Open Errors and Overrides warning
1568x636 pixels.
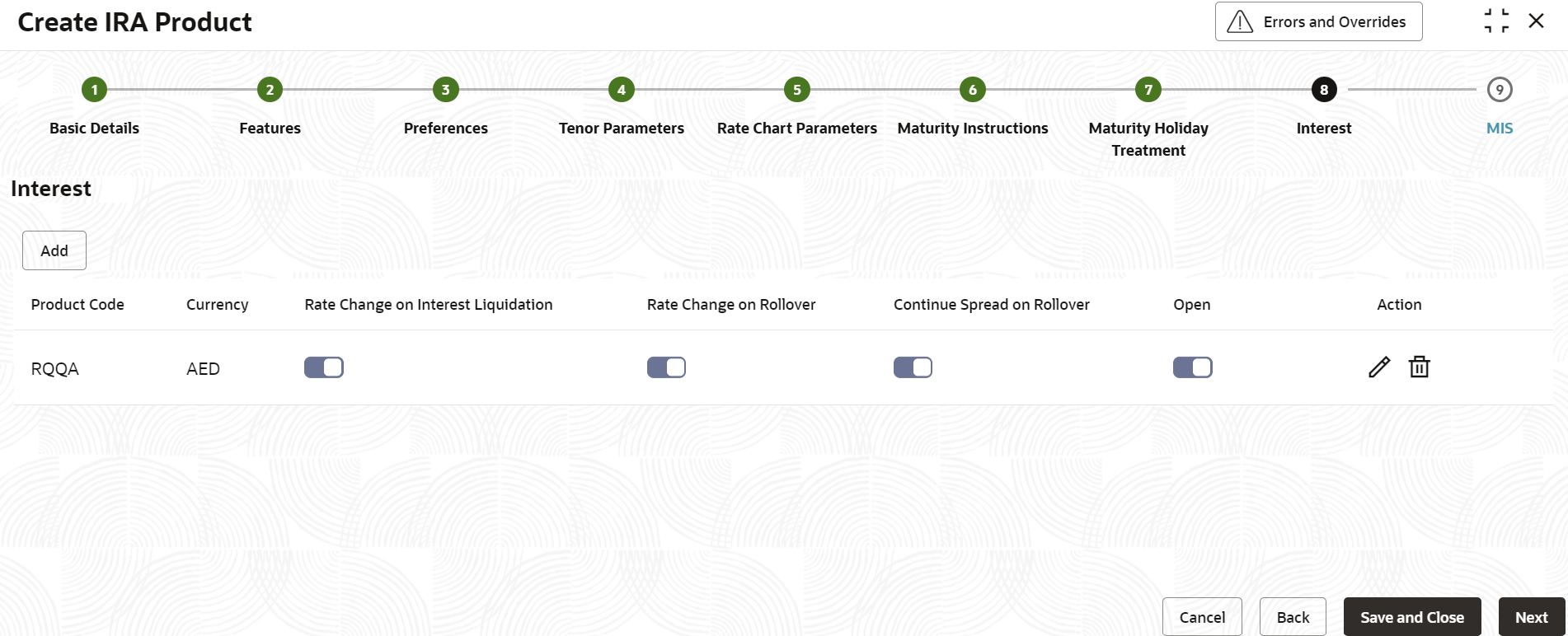1318,21
